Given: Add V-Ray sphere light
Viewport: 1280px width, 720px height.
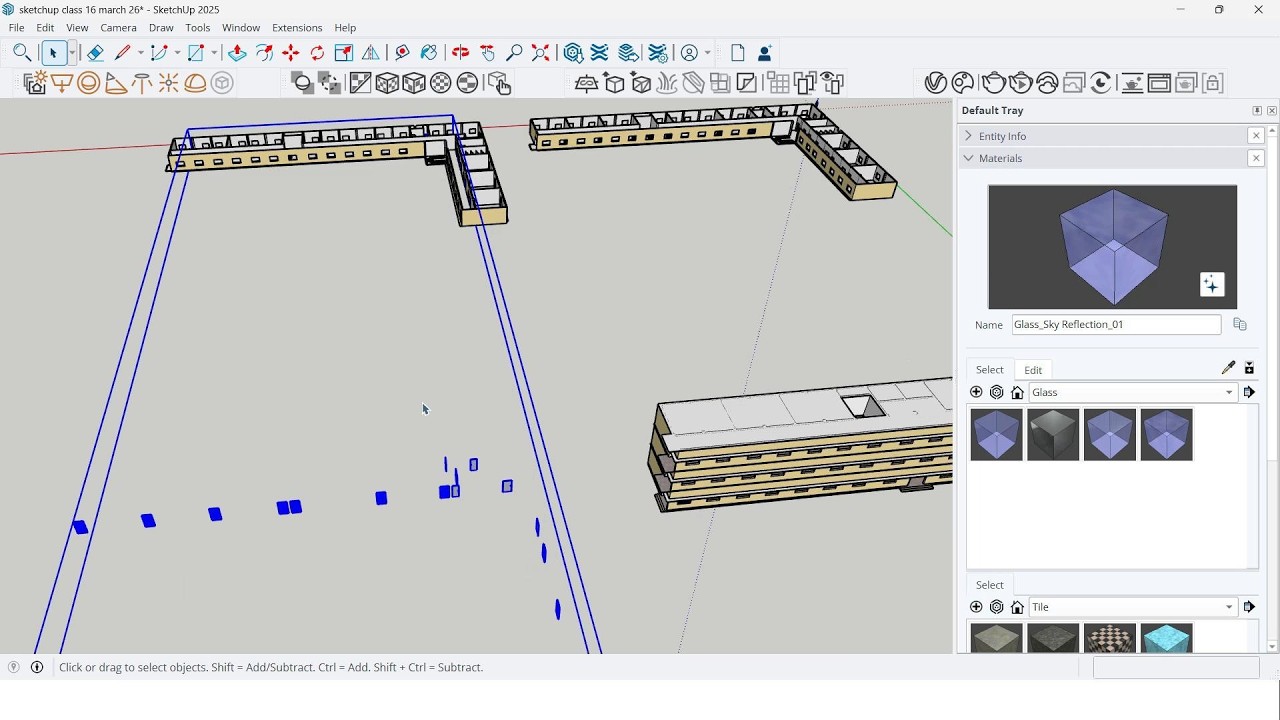Looking at the screenshot, I should click(89, 83).
